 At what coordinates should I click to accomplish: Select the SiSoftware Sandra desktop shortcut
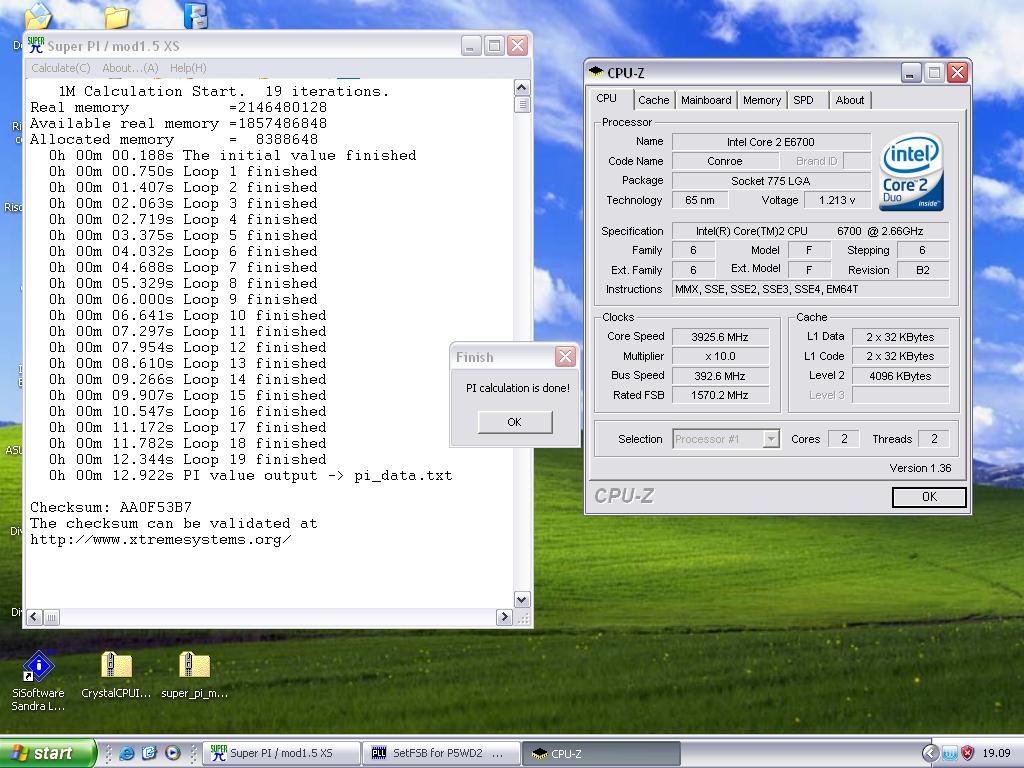pos(39,680)
